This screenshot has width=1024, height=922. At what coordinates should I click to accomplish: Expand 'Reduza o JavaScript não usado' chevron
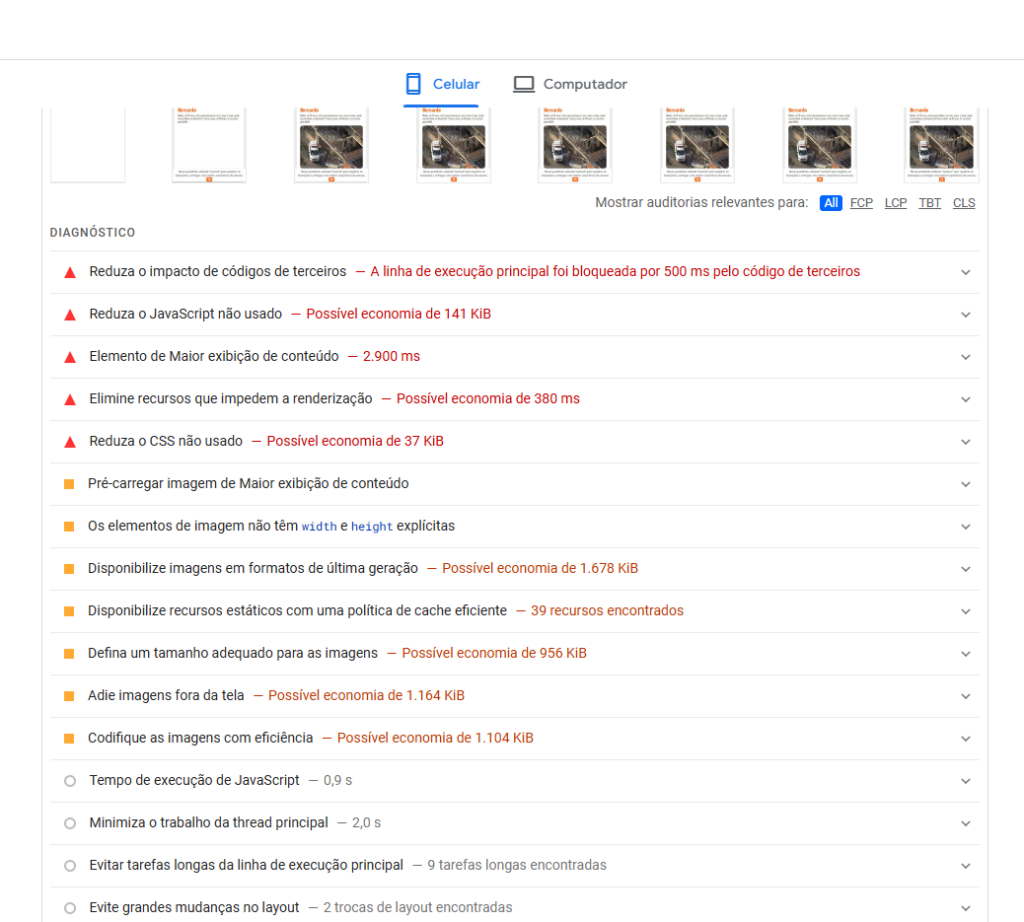coord(966,315)
